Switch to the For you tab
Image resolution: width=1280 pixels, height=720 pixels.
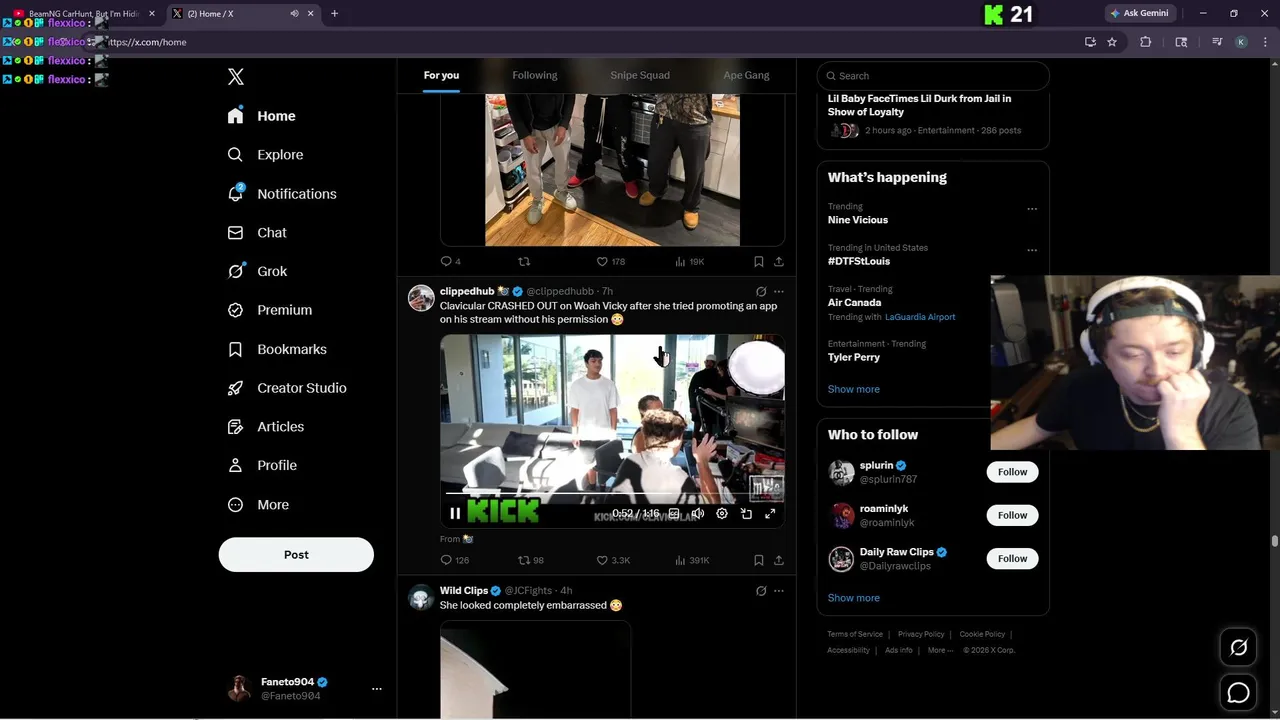point(441,75)
